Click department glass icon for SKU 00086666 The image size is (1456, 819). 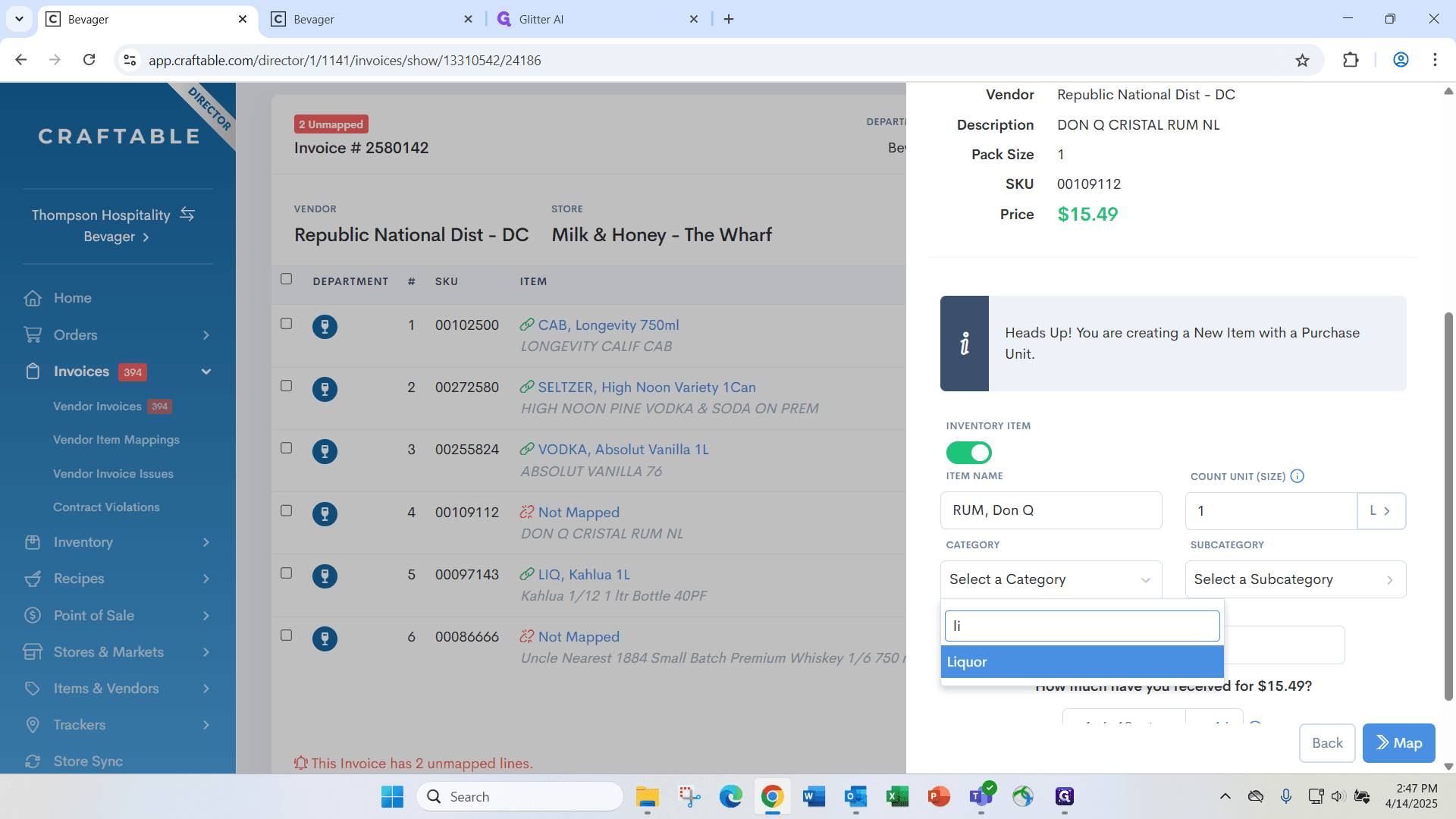point(325,639)
